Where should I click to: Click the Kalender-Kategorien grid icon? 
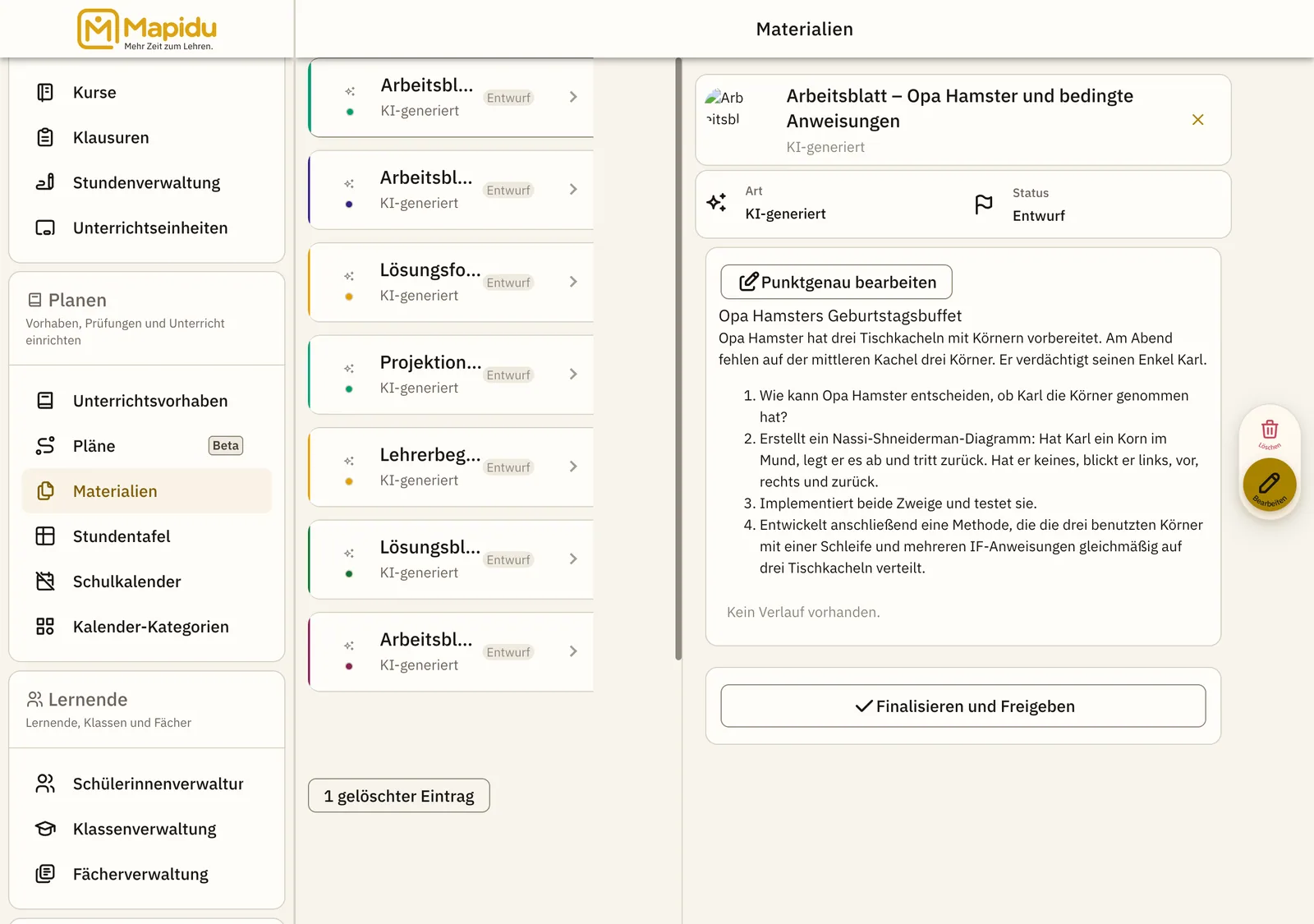45,627
